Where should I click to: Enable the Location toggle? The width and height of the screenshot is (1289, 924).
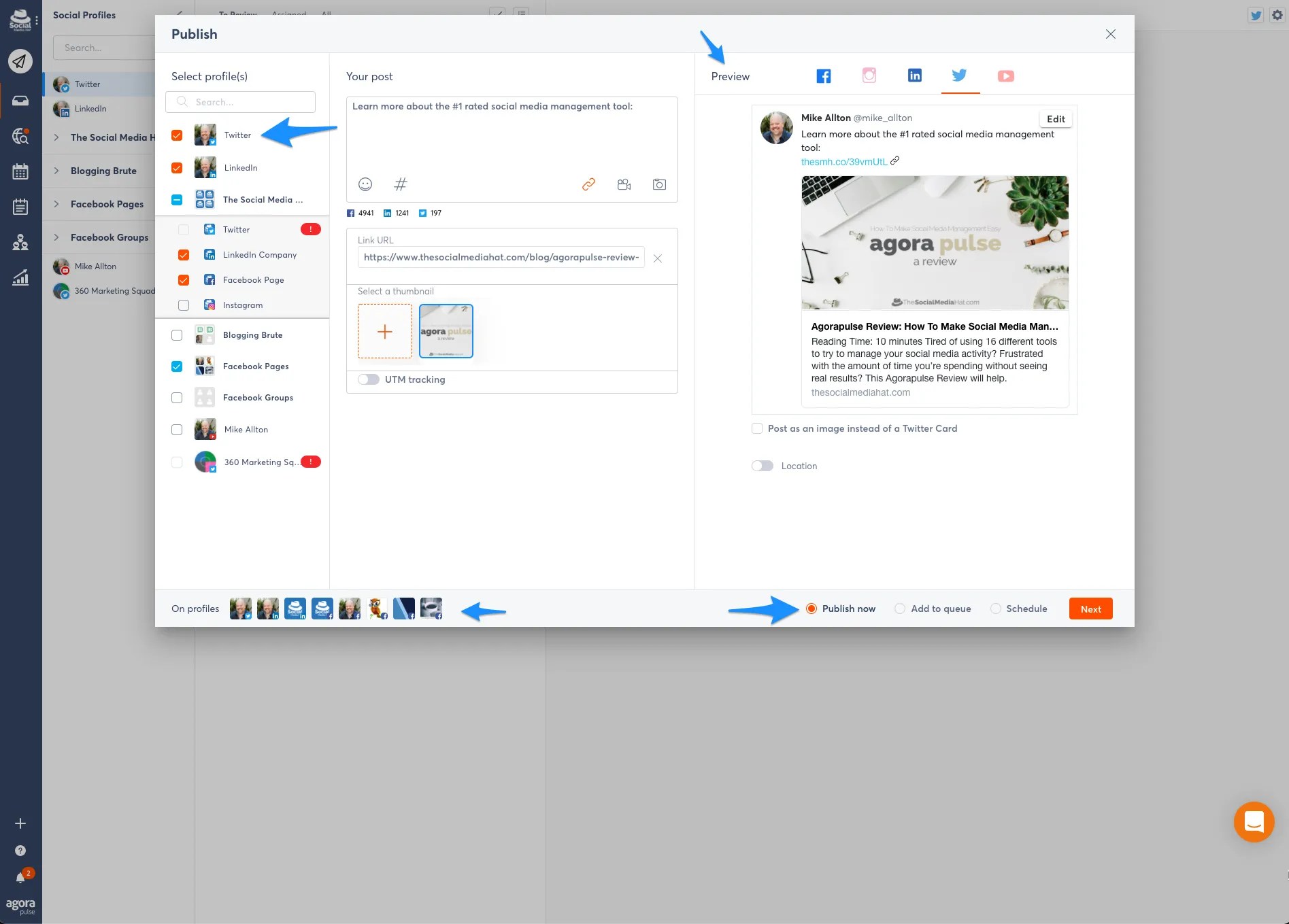[x=763, y=466]
